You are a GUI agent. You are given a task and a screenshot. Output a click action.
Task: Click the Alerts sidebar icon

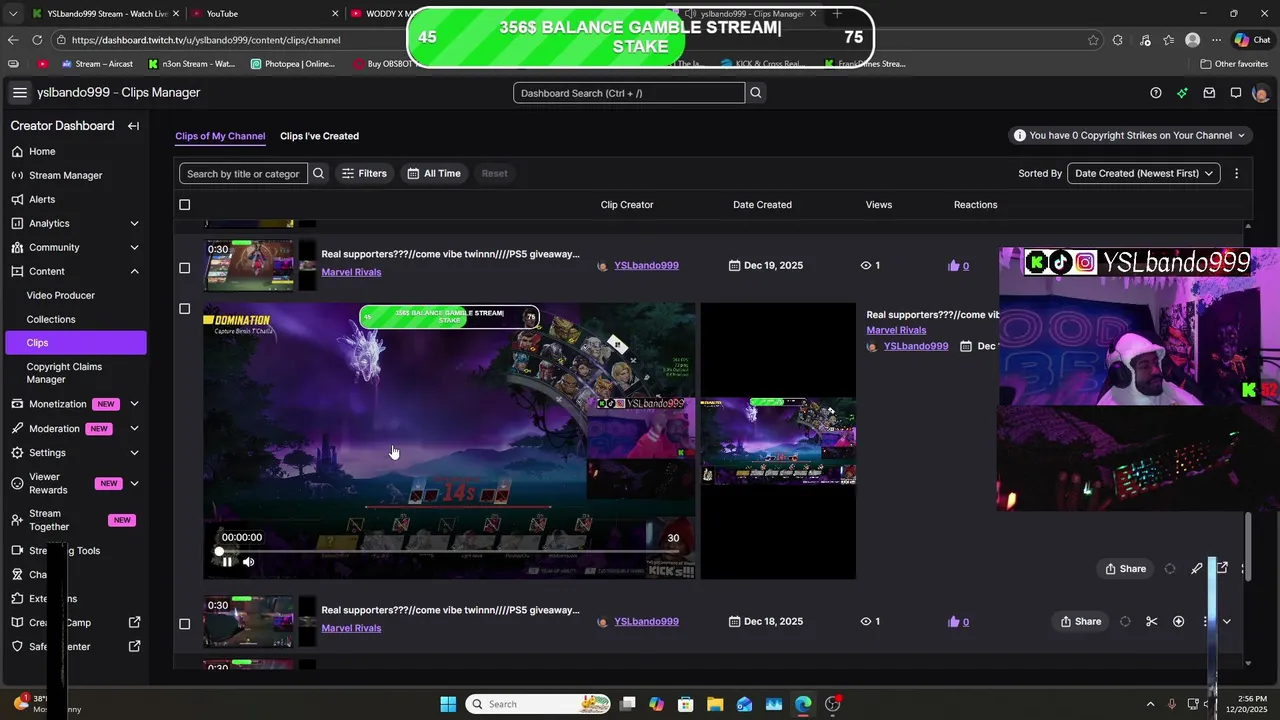click(18, 199)
